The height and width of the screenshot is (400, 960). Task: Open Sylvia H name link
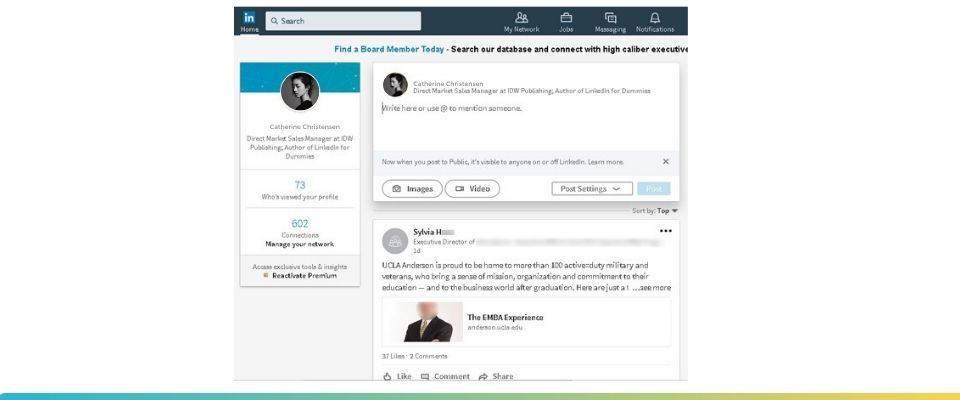click(x=433, y=232)
